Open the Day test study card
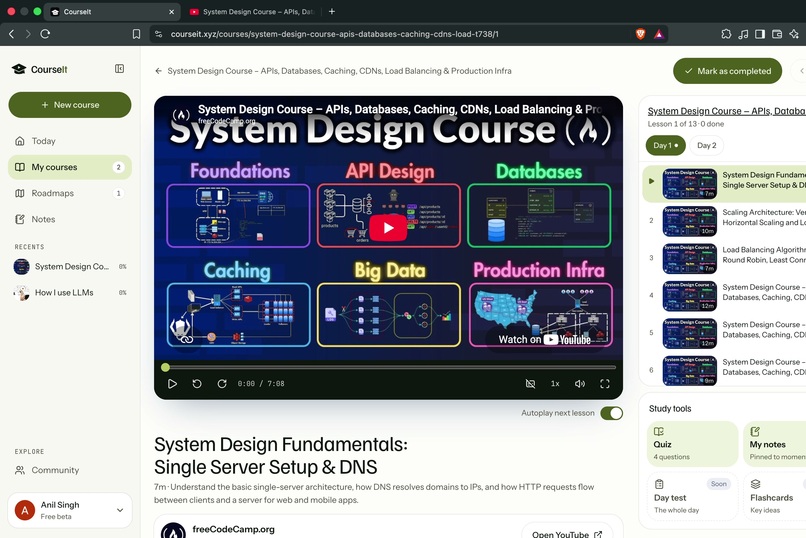The width and height of the screenshot is (806, 538). tap(692, 496)
